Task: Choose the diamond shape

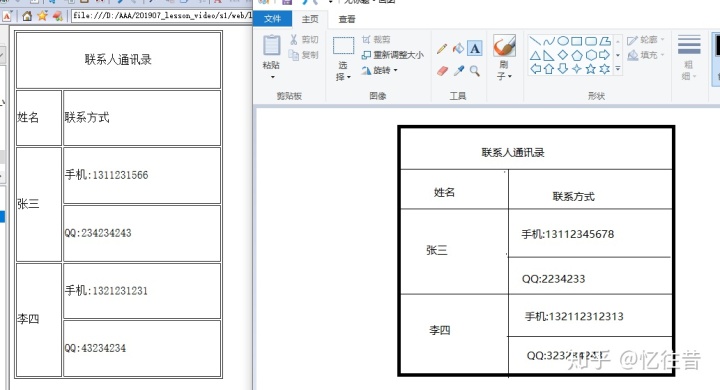Action: click(x=563, y=56)
